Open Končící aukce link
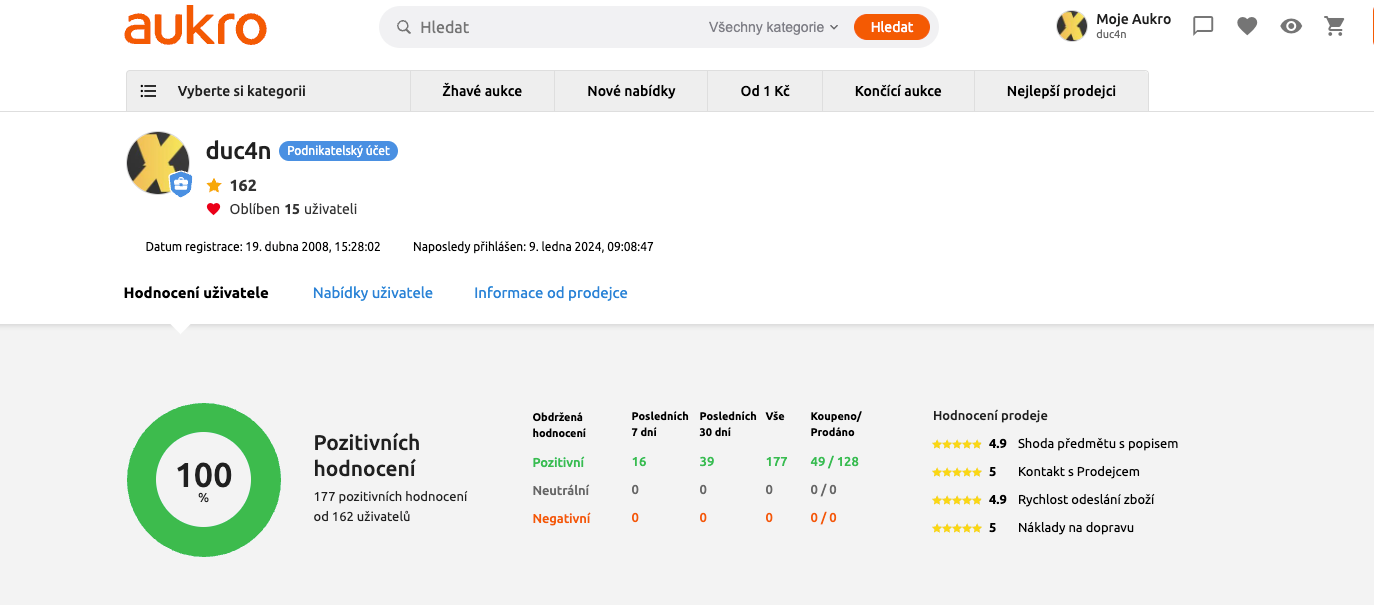This screenshot has height=605, width=1374. (x=898, y=91)
